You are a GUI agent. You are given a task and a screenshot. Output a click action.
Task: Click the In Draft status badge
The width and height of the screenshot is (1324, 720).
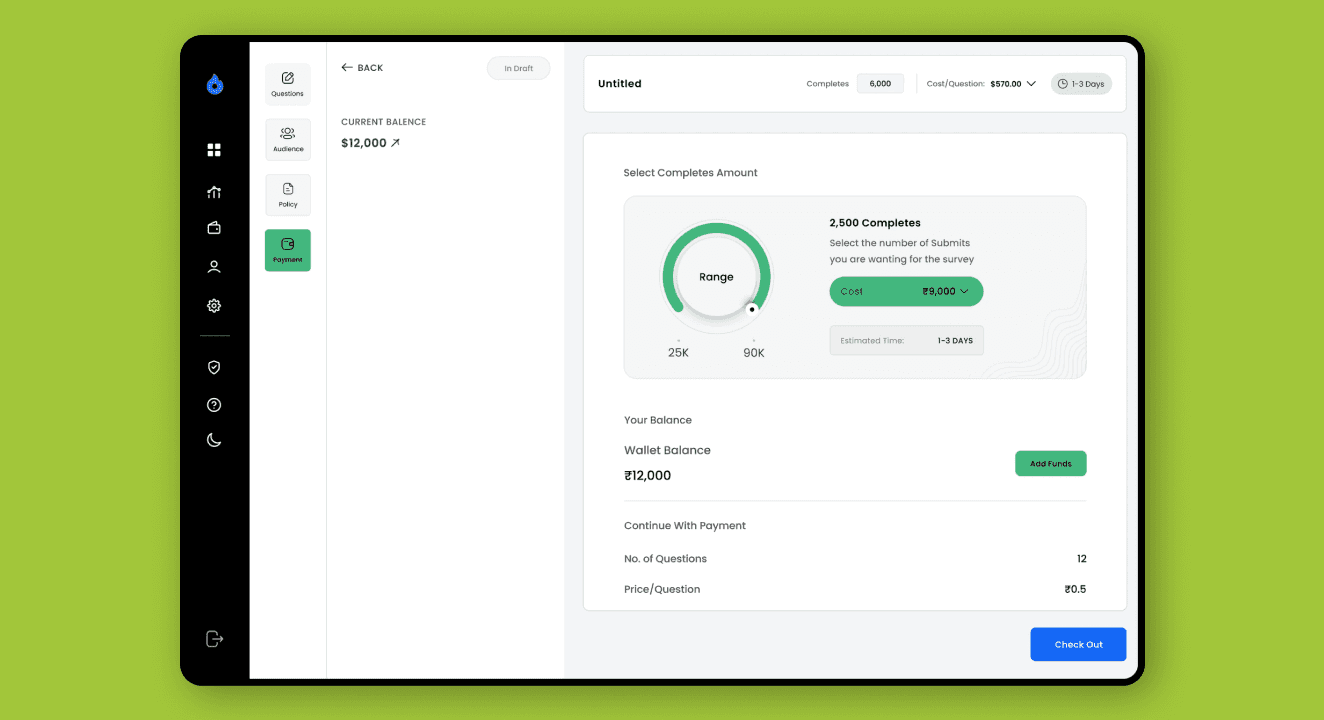tap(518, 68)
